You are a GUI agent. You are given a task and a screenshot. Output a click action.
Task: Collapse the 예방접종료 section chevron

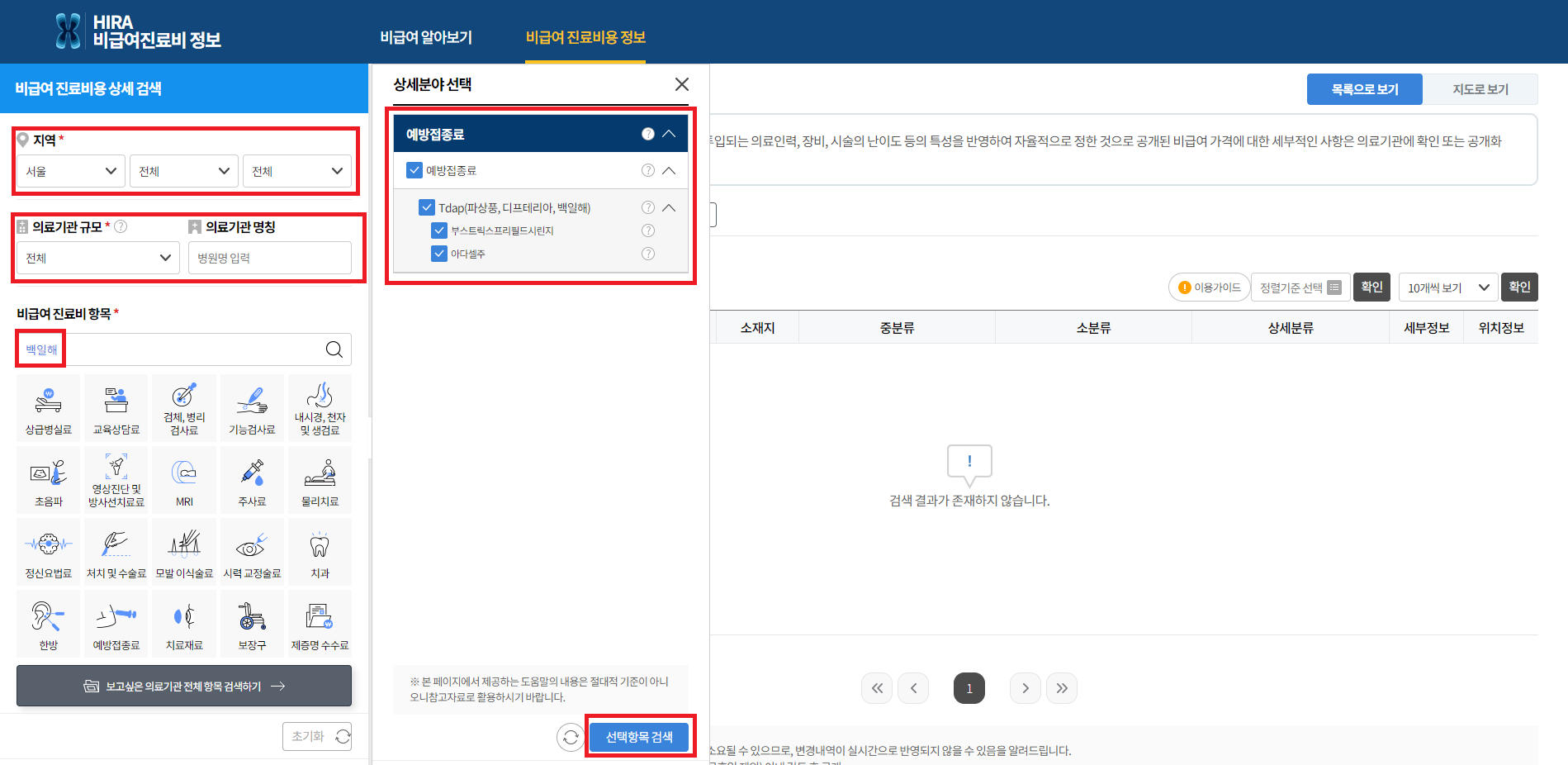tap(669, 132)
